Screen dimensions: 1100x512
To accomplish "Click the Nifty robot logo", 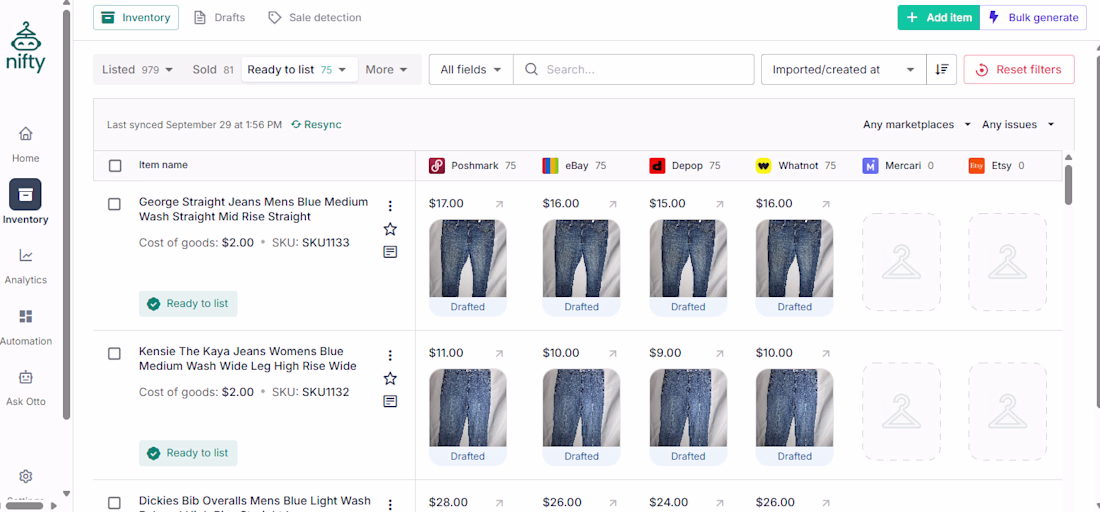I will click(x=25, y=46).
